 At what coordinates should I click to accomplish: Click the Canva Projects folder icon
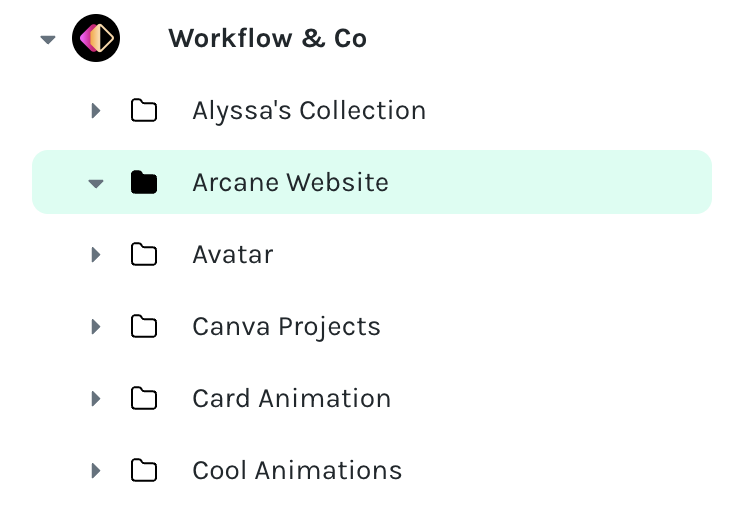click(x=144, y=326)
